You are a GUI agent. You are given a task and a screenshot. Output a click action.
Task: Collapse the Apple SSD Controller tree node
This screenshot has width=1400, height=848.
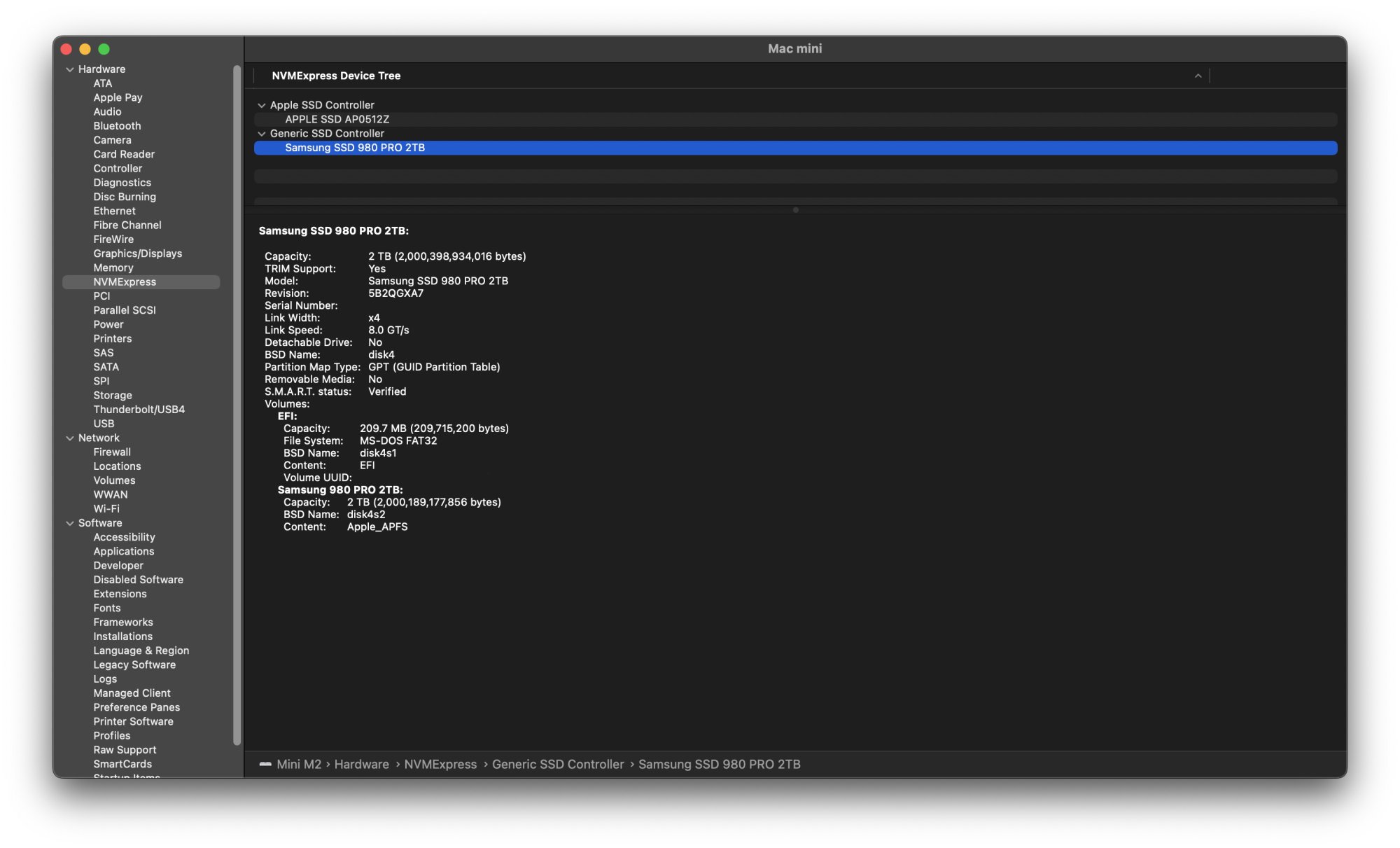click(x=262, y=105)
